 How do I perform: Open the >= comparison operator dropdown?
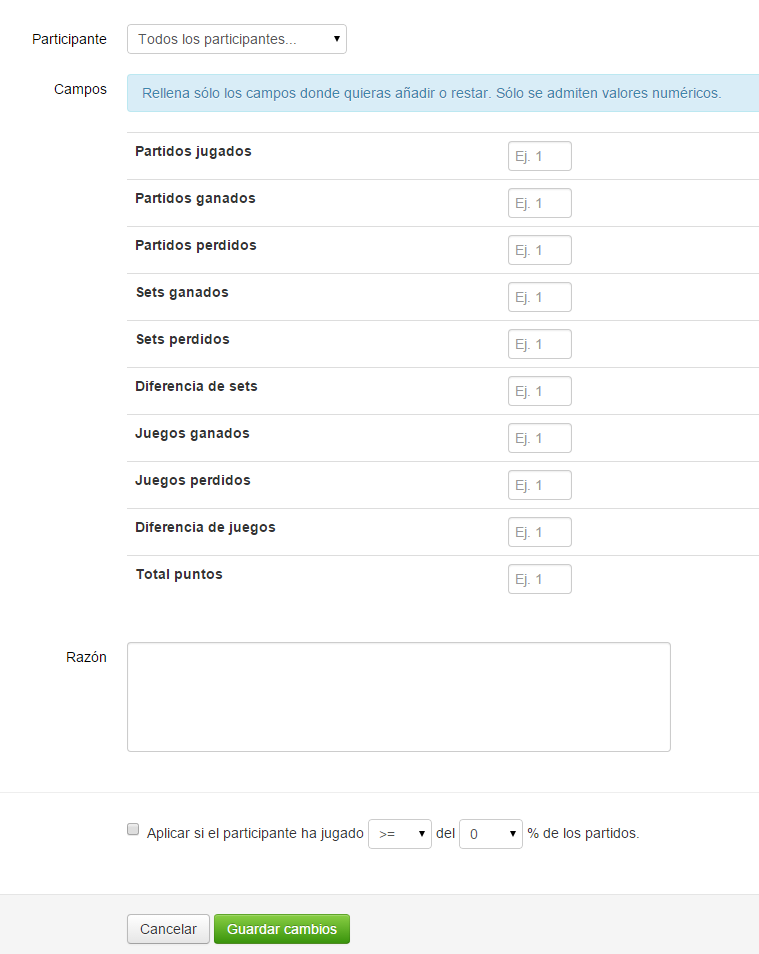coord(400,834)
